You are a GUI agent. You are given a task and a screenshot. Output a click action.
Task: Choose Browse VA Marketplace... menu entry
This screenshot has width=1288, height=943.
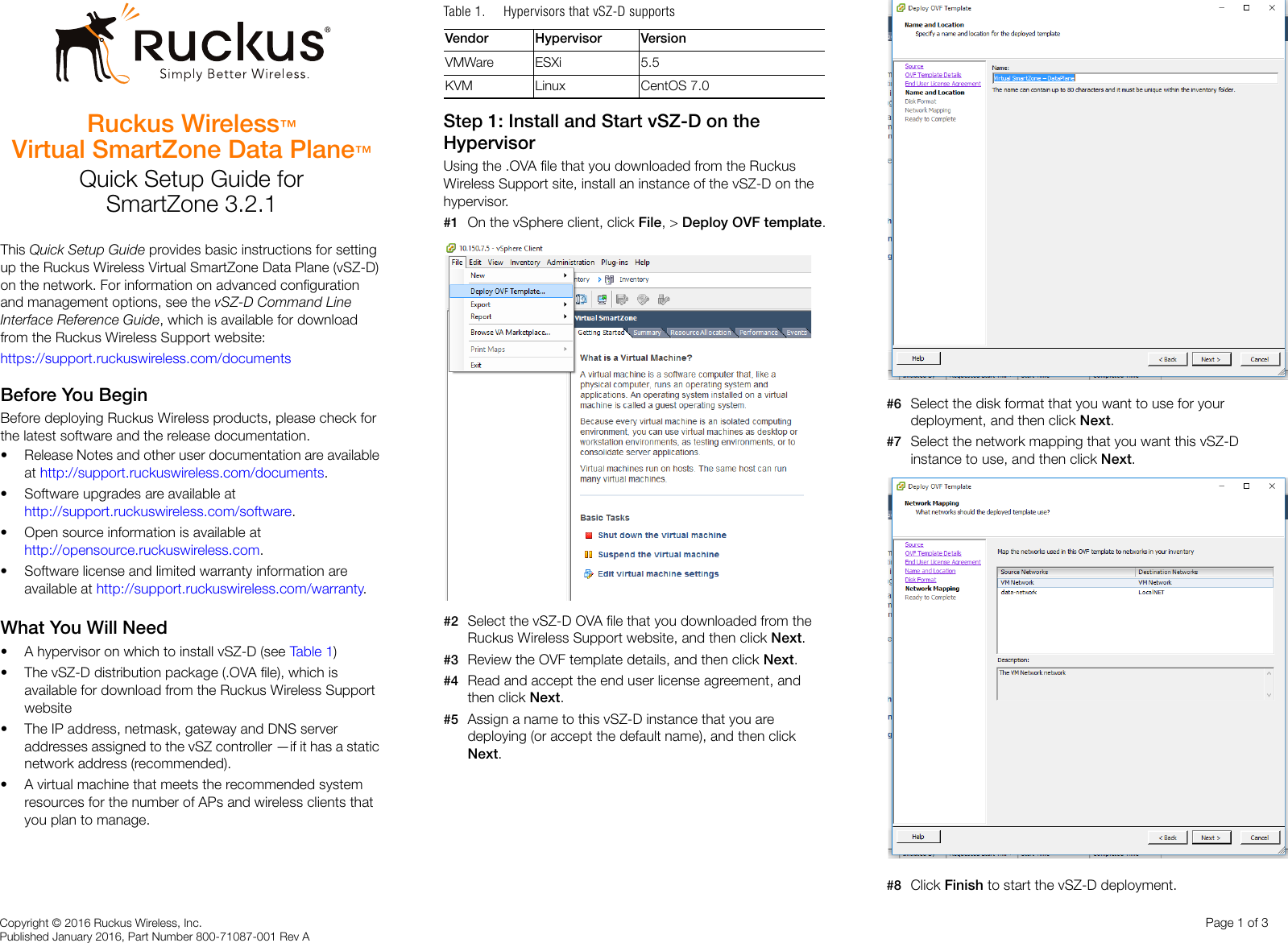tap(511, 333)
